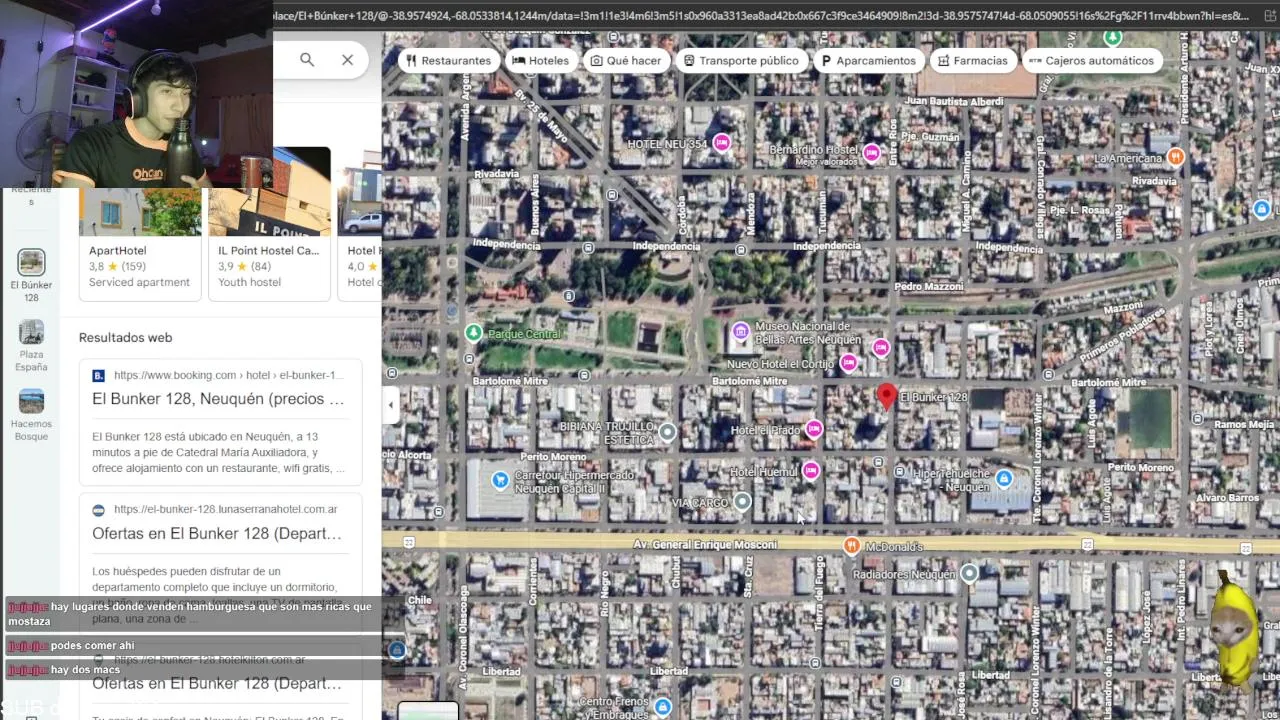Select the Farmacias chip

coord(973,61)
